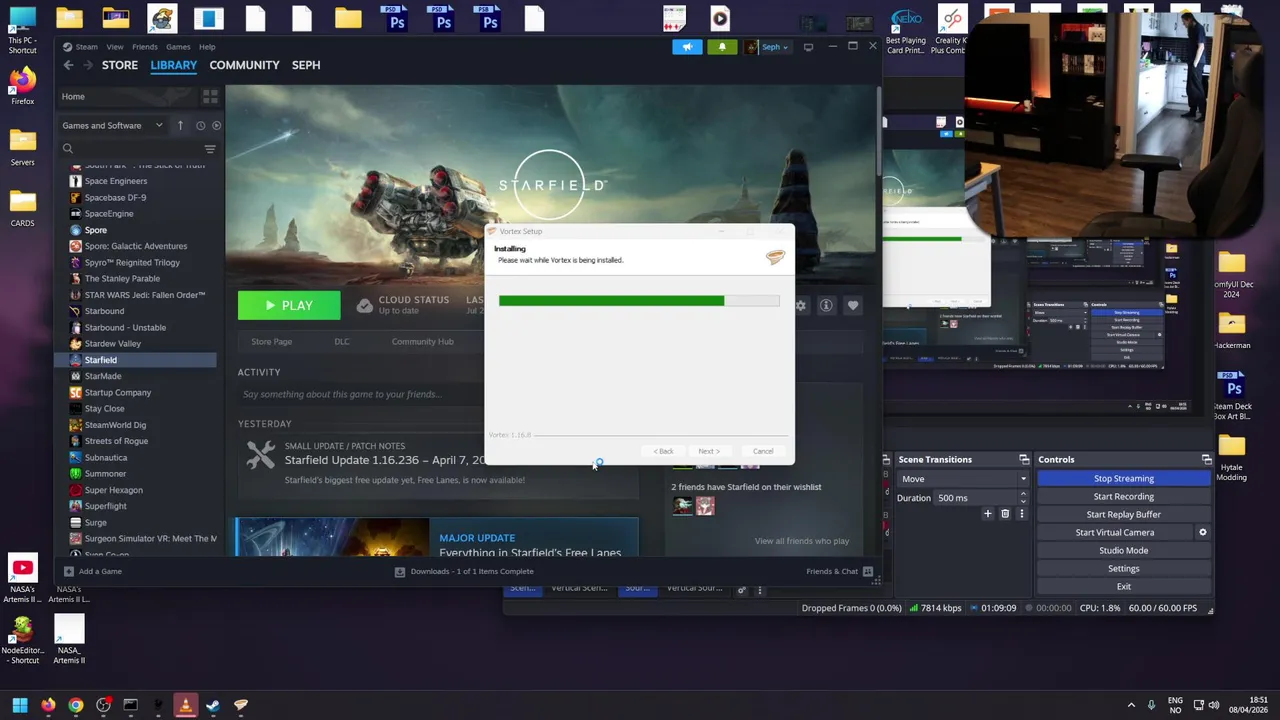Go to the STORE tab
Image resolution: width=1280 pixels, height=720 pixels.
pyautogui.click(x=119, y=65)
